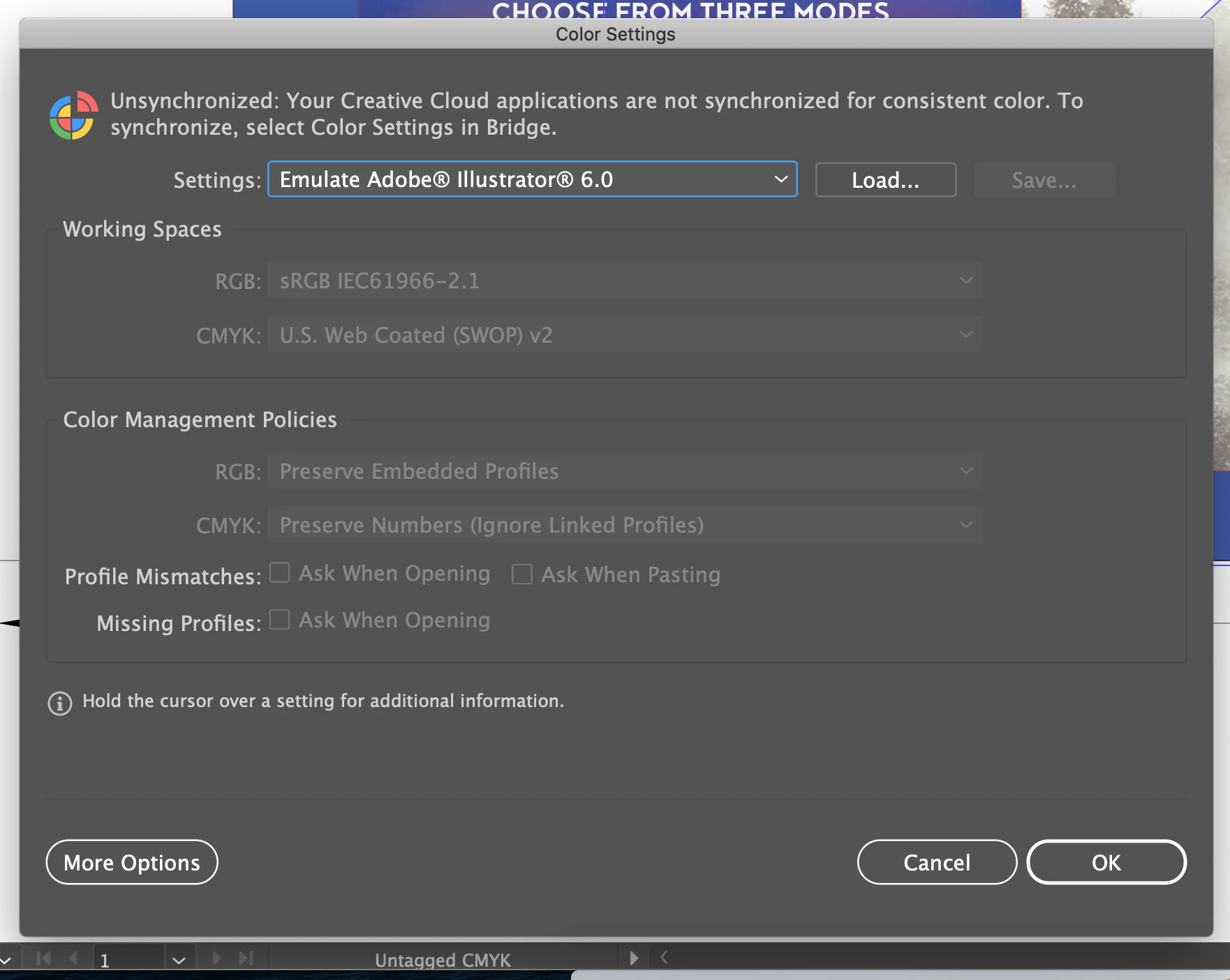The height and width of the screenshot is (980, 1230).
Task: Toggle Missing Profiles Ask When Opening checkbox
Action: pyautogui.click(x=280, y=620)
